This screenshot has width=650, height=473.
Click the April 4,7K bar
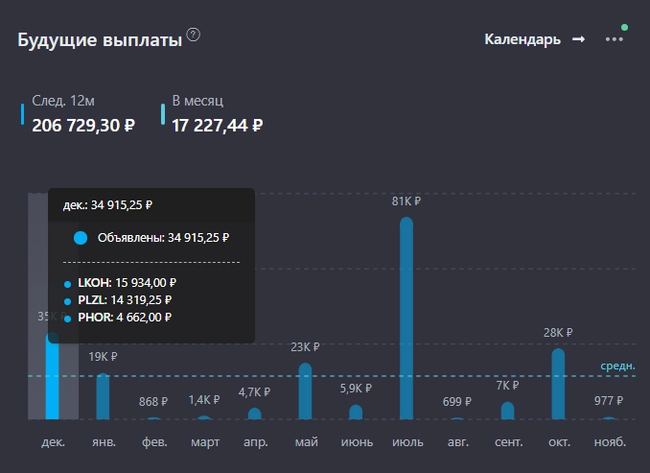(255, 413)
